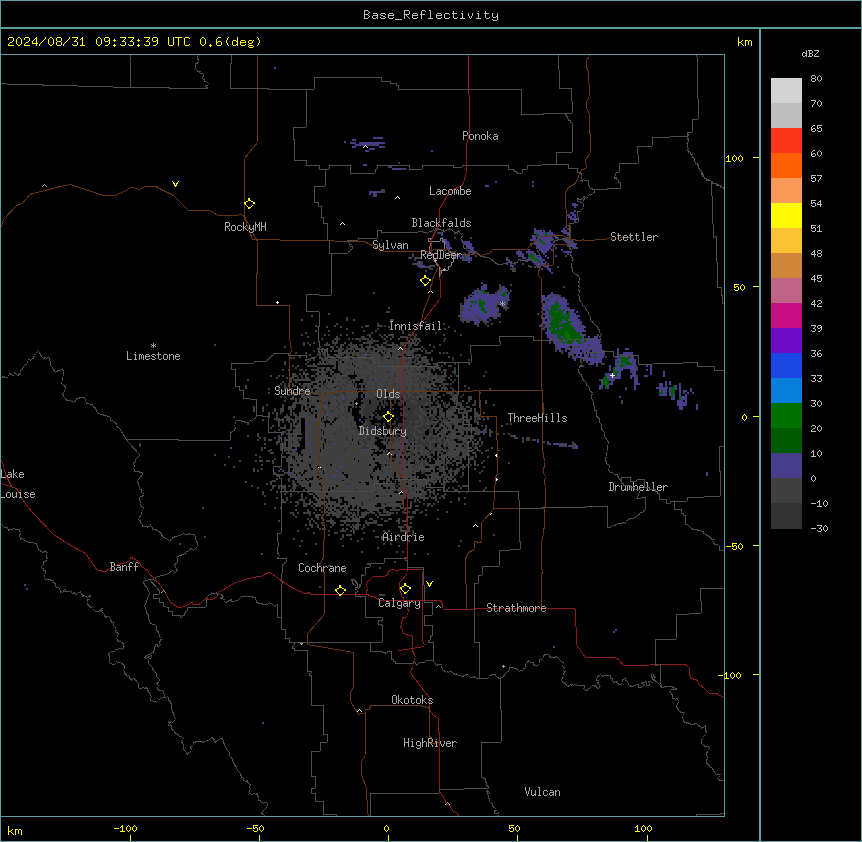This screenshot has height=842, width=862.
Task: Click the yellow diamond marker above Calgary label
Action: point(405,589)
